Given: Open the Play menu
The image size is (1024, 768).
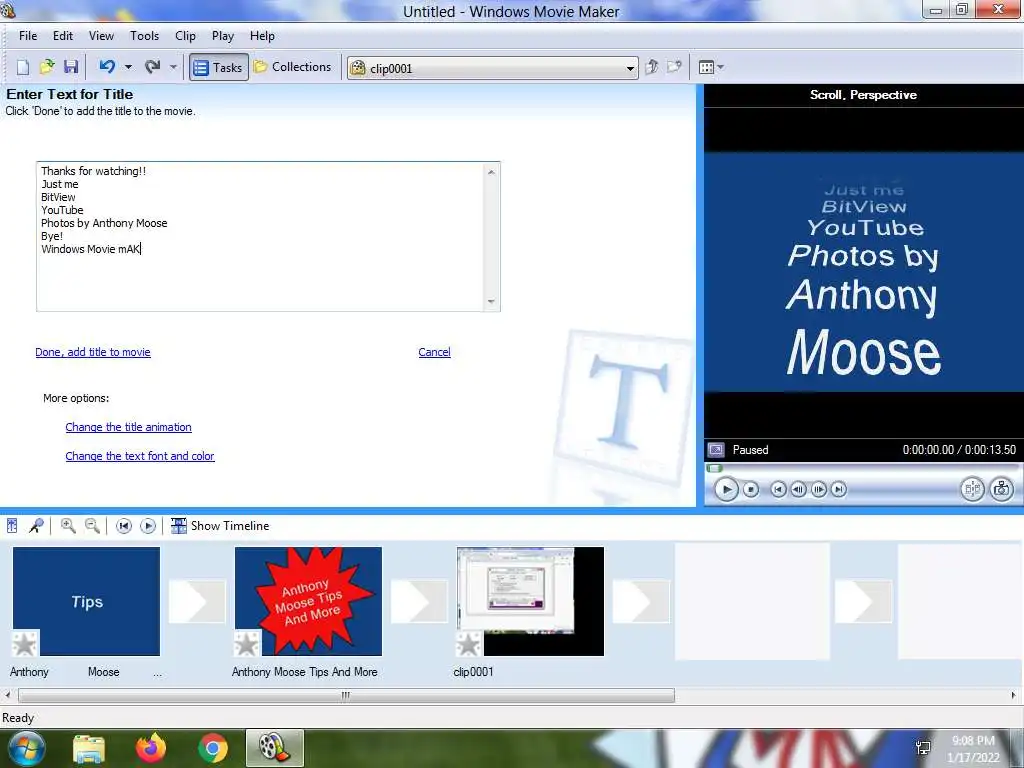Looking at the screenshot, I should point(223,36).
